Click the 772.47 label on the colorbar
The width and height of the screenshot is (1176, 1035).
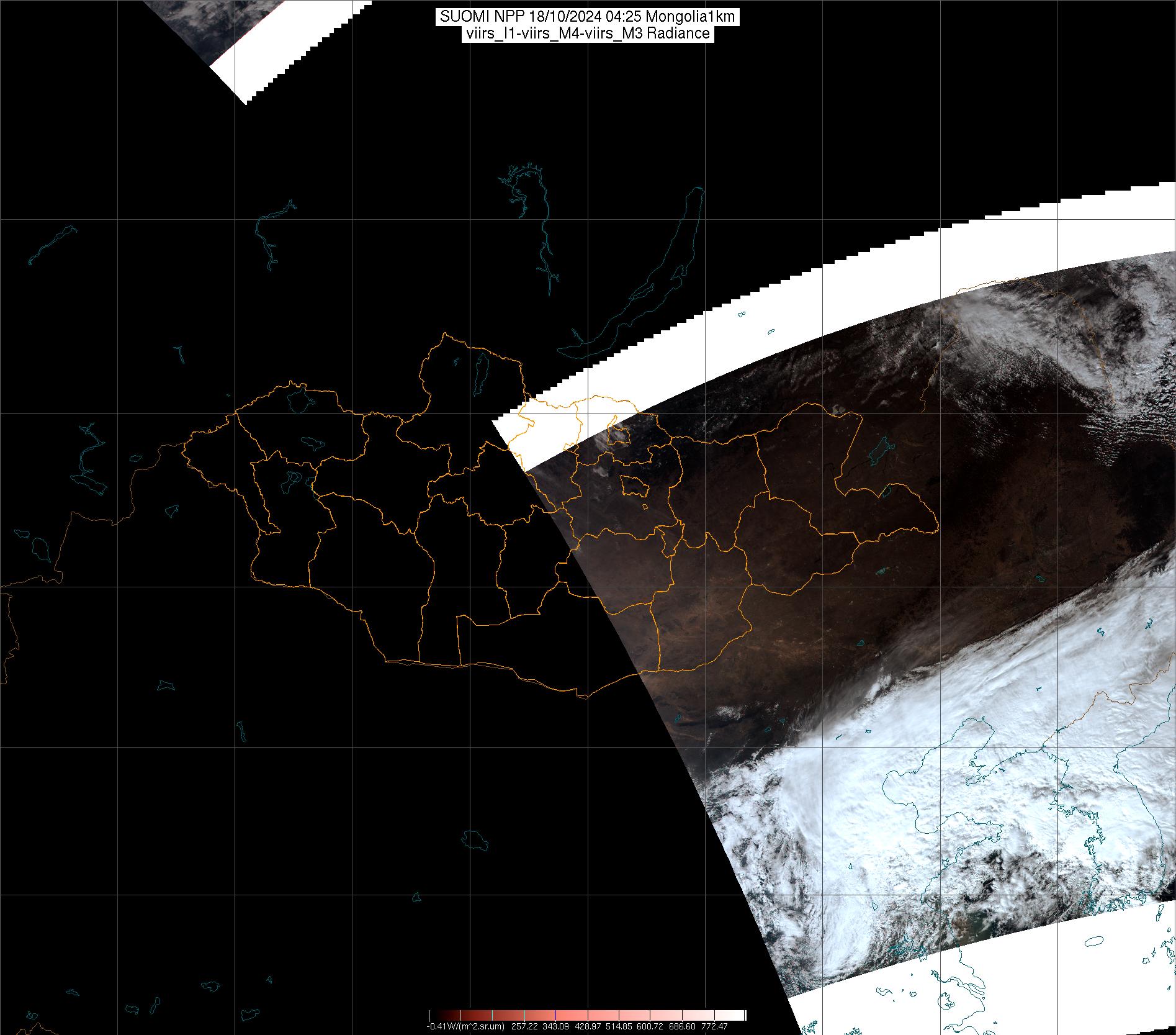click(714, 1026)
